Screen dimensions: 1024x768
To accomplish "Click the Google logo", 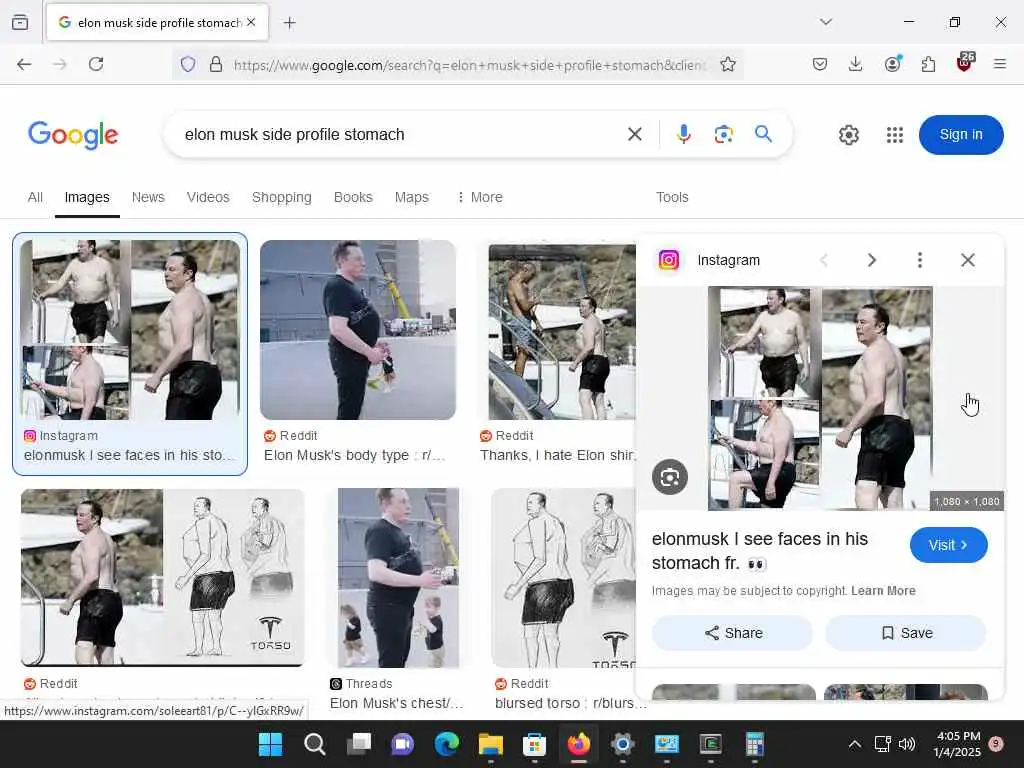I will (x=72, y=135).
